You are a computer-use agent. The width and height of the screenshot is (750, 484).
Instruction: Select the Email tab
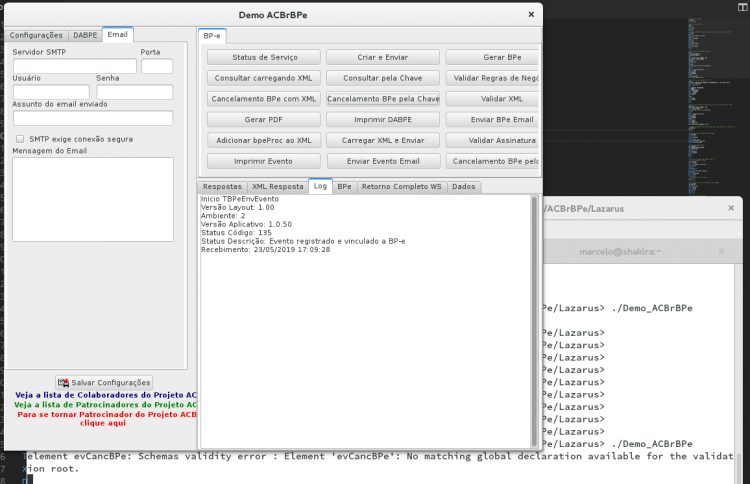pyautogui.click(x=118, y=34)
